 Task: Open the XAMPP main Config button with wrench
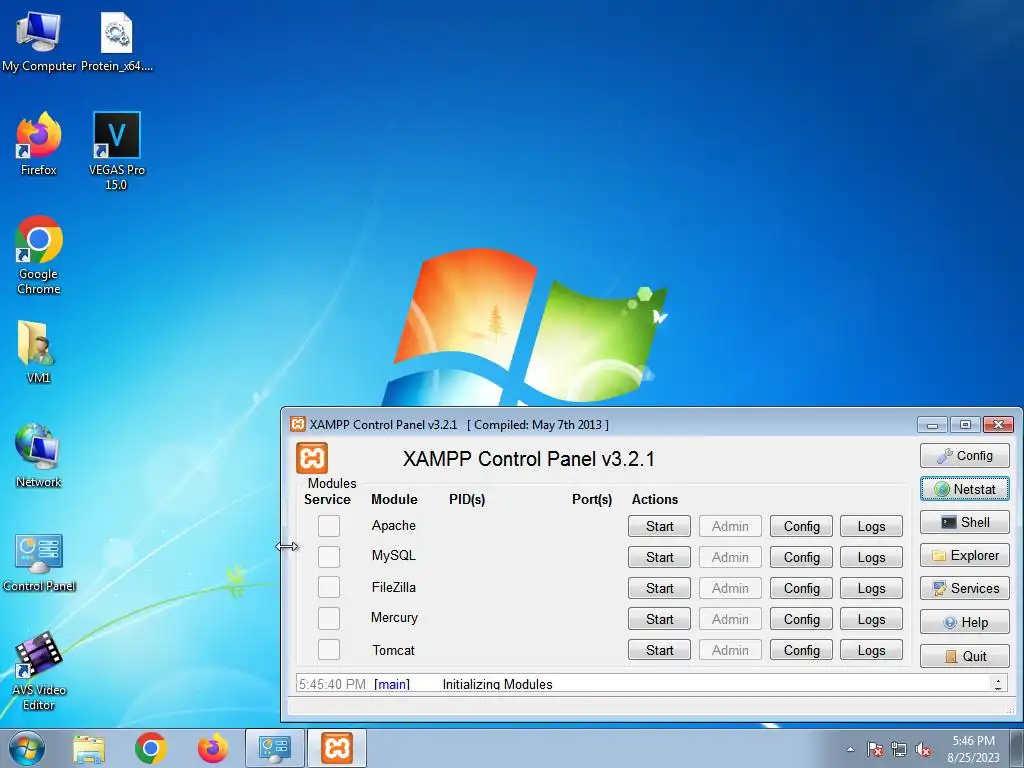(x=965, y=455)
